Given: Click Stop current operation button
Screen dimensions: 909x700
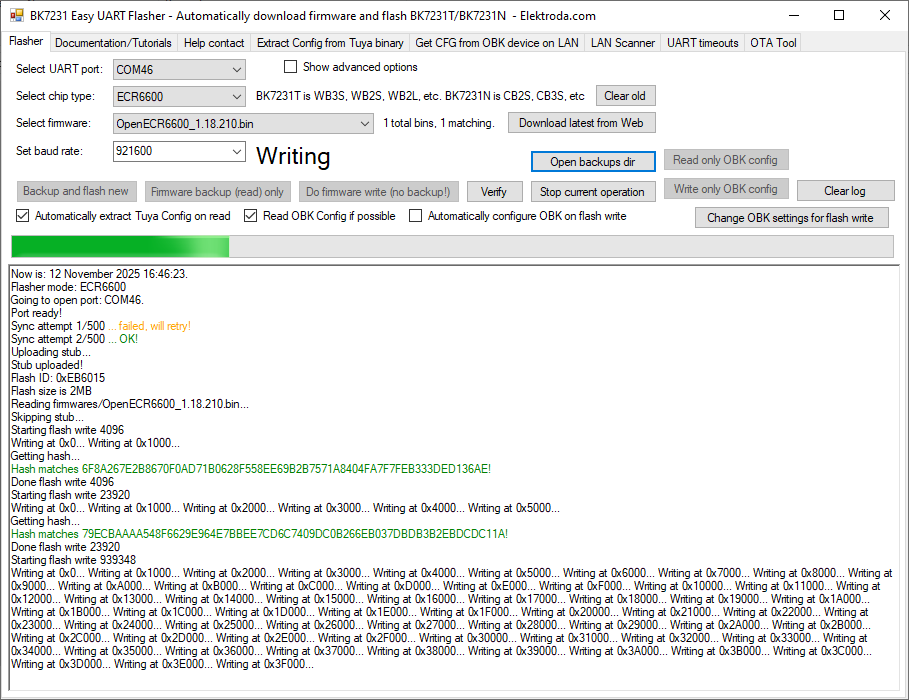Looking at the screenshot, I should click(x=592, y=192).
